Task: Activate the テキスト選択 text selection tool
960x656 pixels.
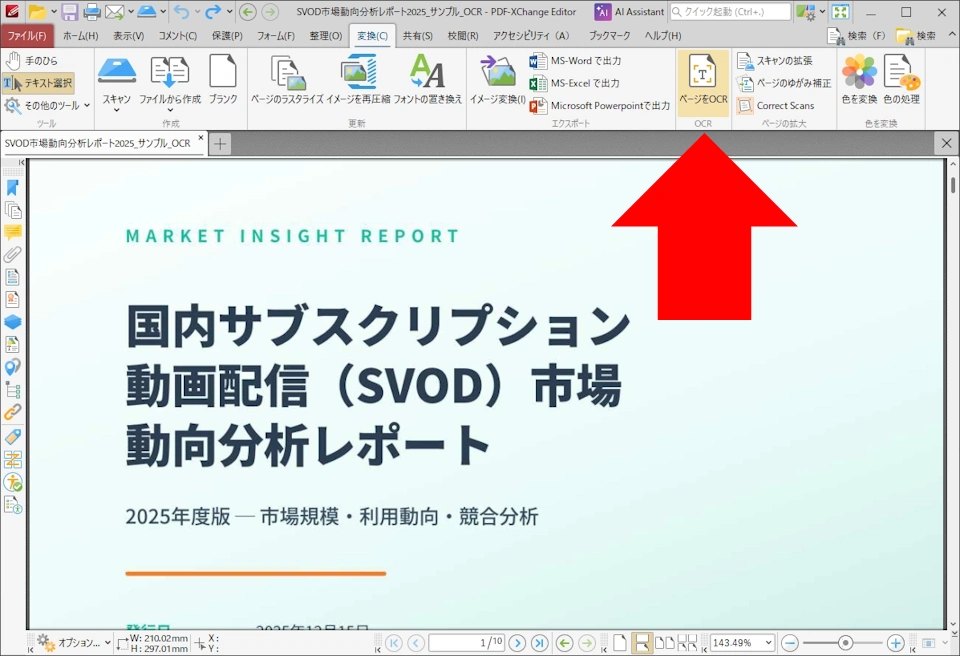Action: pyautogui.click(x=38, y=83)
